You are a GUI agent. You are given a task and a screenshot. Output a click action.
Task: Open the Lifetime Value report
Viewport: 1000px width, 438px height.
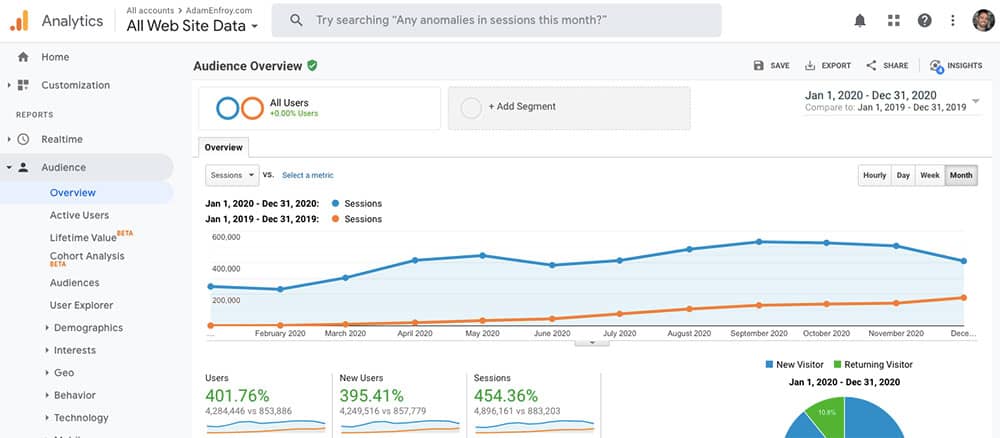pyautogui.click(x=84, y=237)
